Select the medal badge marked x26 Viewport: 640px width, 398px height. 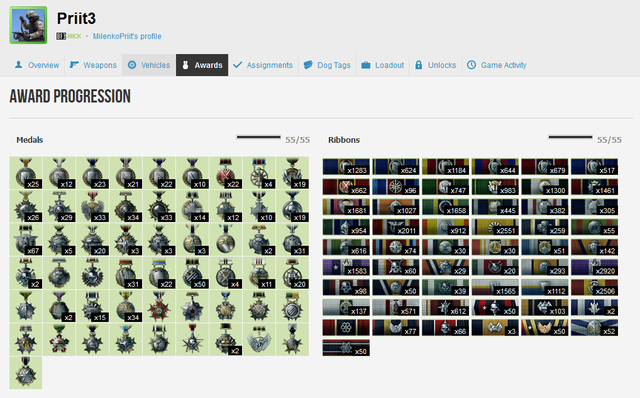click(x=26, y=207)
